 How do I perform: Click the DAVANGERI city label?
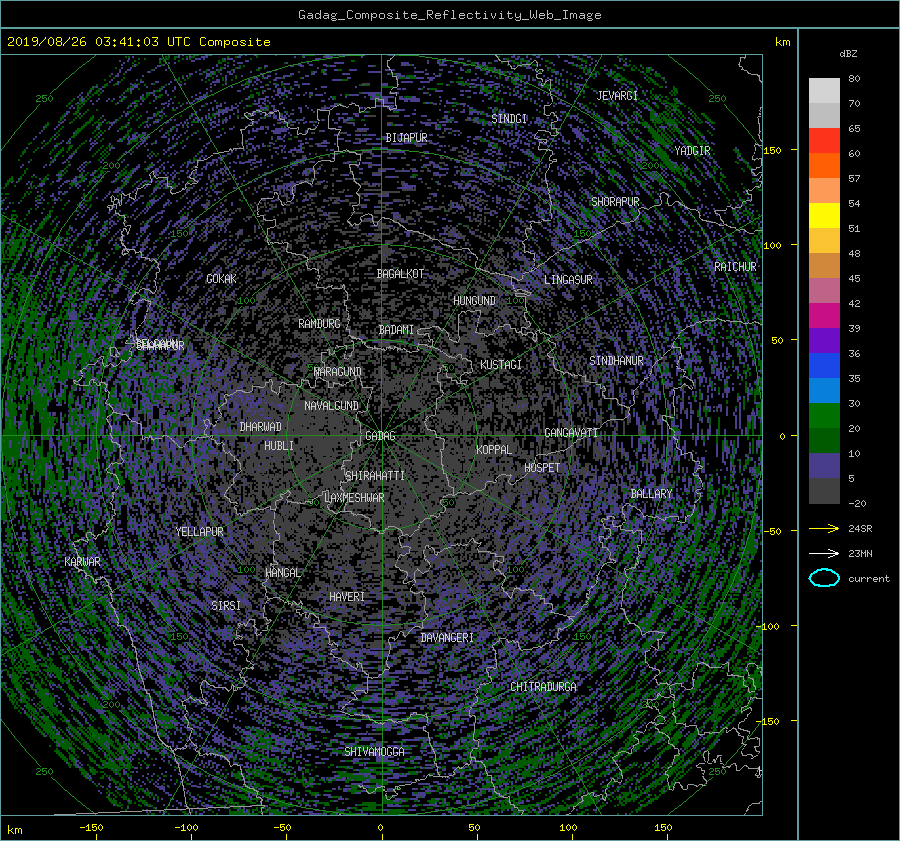point(447,638)
